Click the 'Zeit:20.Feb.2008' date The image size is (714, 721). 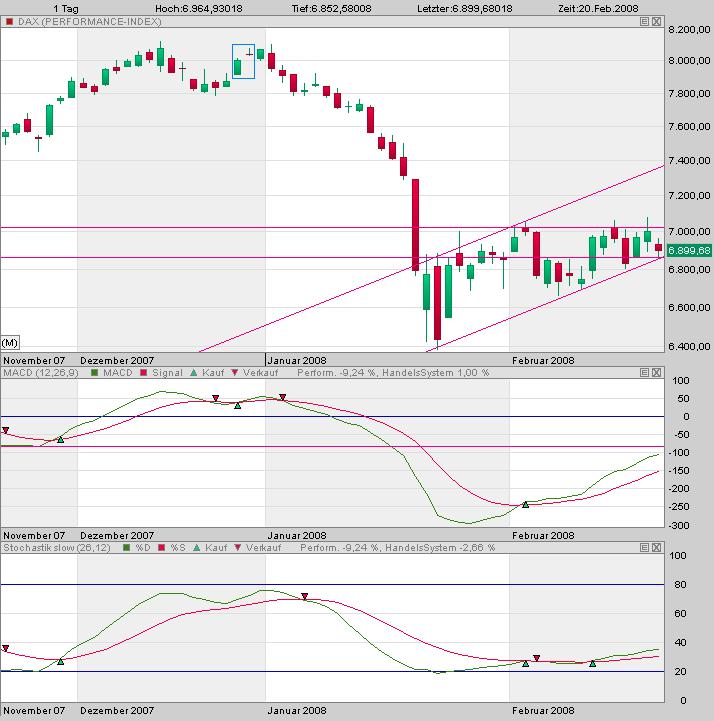(x=598, y=8)
